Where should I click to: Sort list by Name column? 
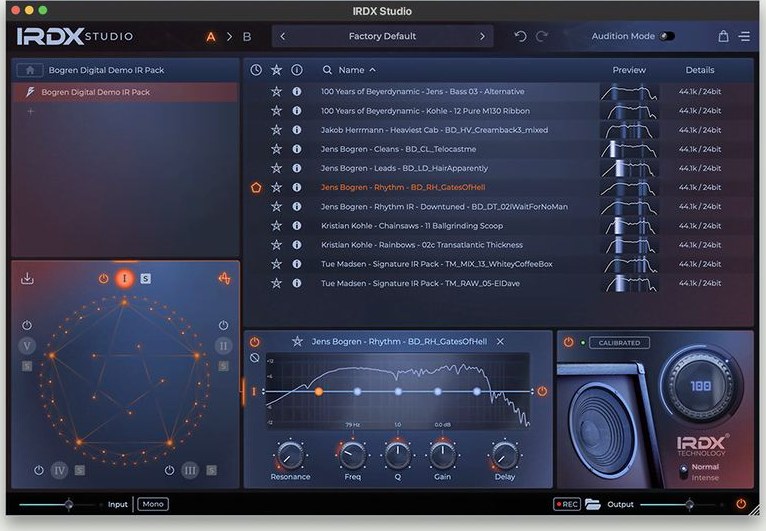[x=357, y=70]
